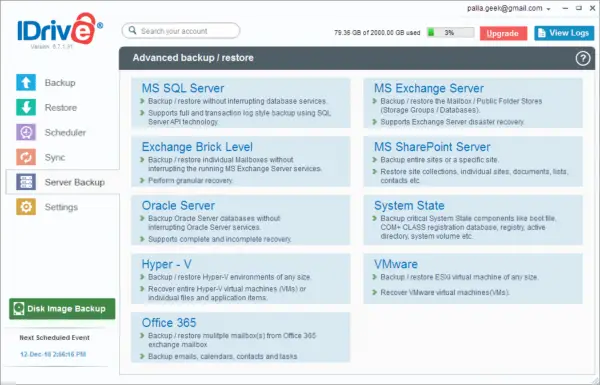Click into the Search your account field

[x=181, y=31]
